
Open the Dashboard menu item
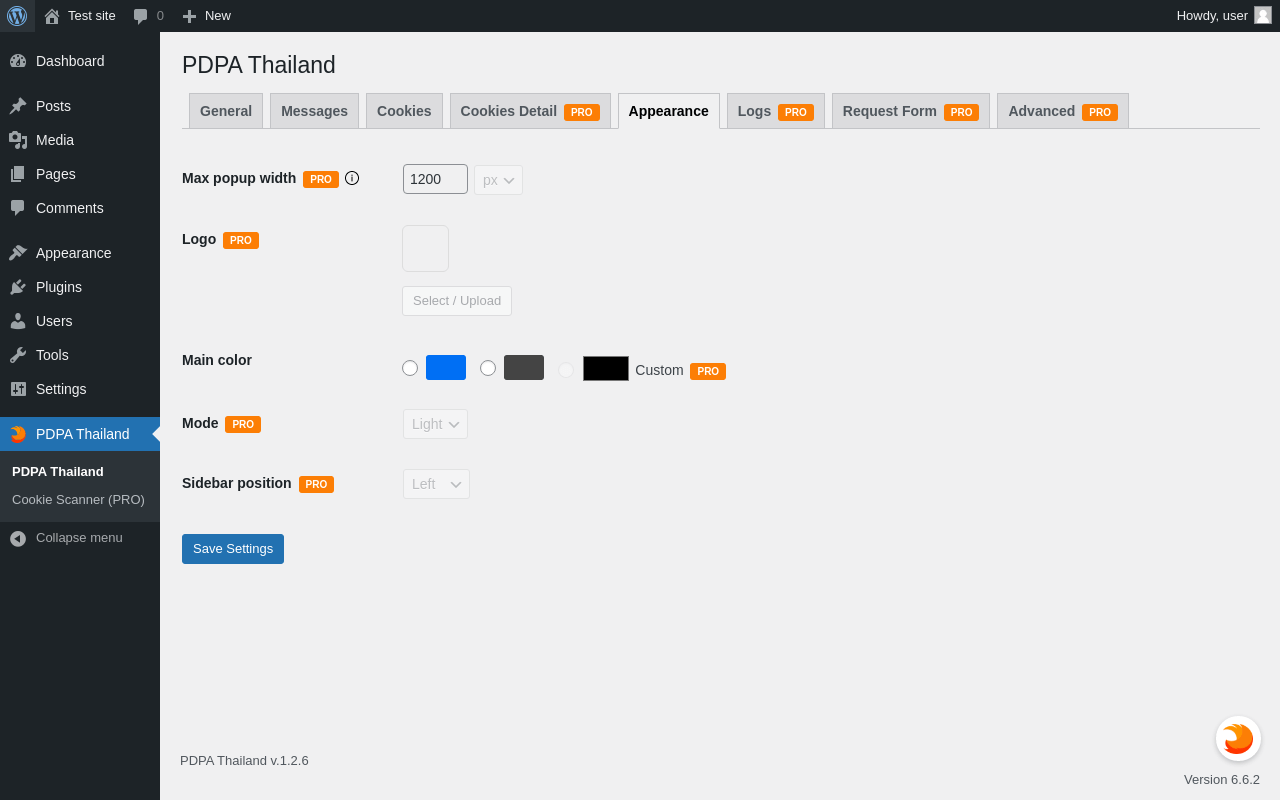point(80,61)
